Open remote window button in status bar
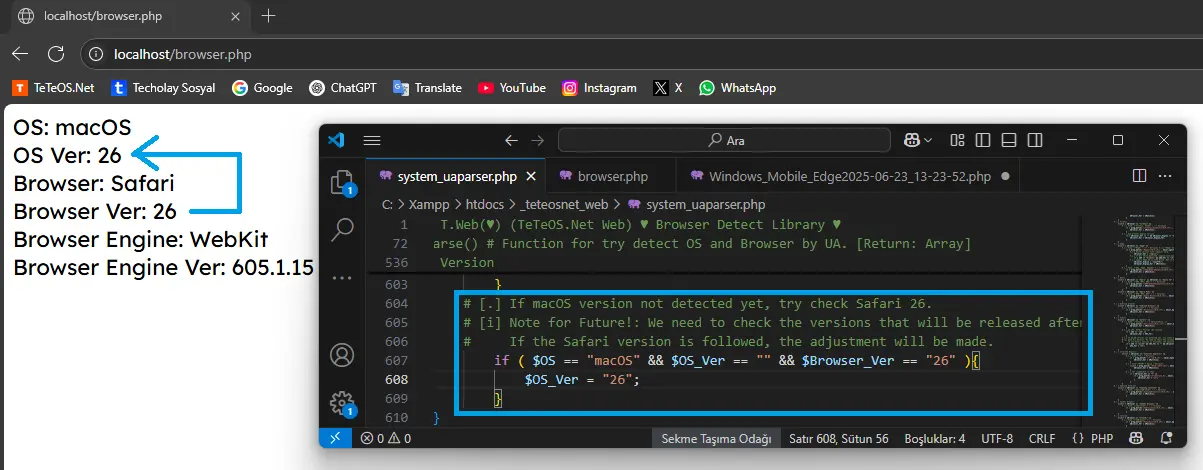The width and height of the screenshot is (1203, 470). point(334,438)
